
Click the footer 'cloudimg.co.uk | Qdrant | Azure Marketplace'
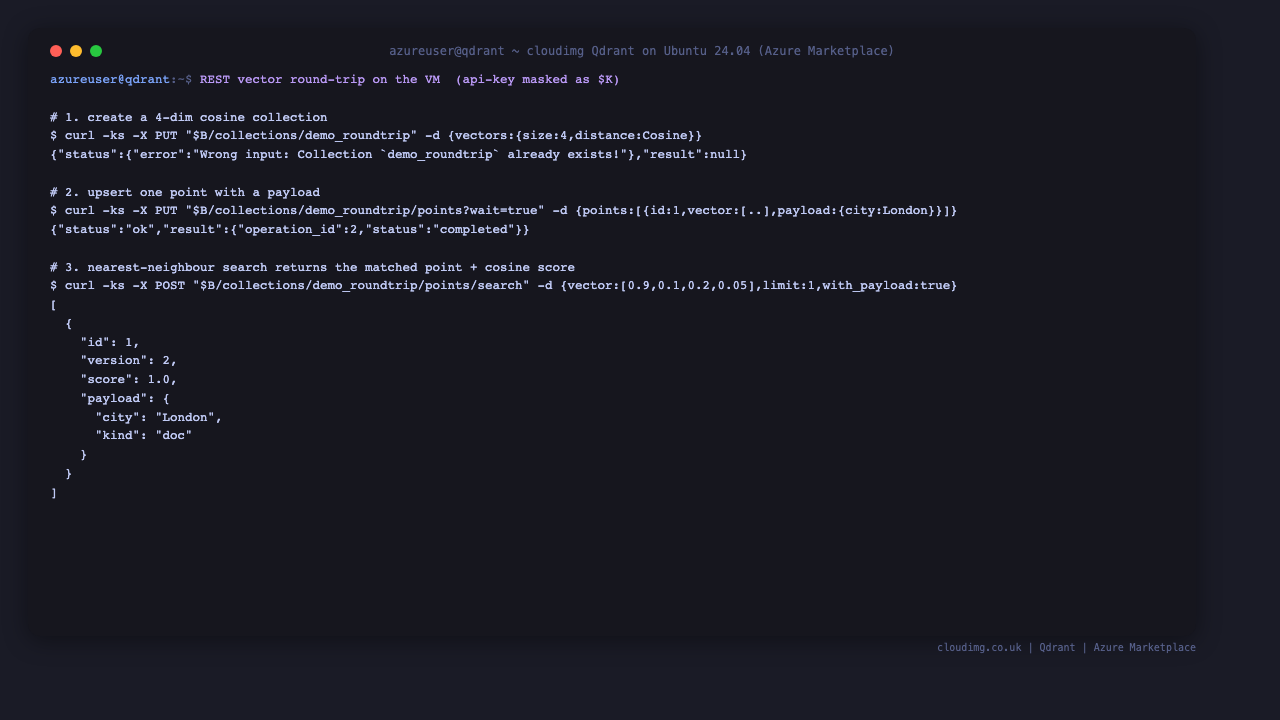click(x=1066, y=647)
